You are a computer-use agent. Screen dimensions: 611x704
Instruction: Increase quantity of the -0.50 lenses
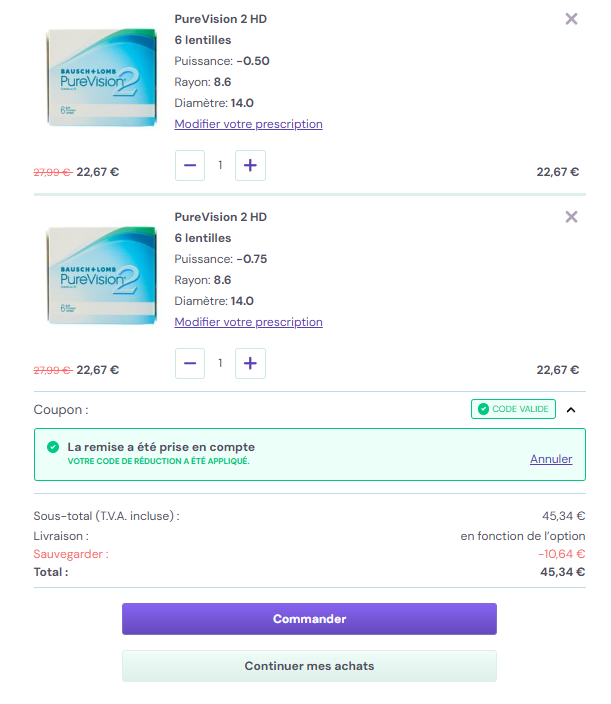point(250,165)
